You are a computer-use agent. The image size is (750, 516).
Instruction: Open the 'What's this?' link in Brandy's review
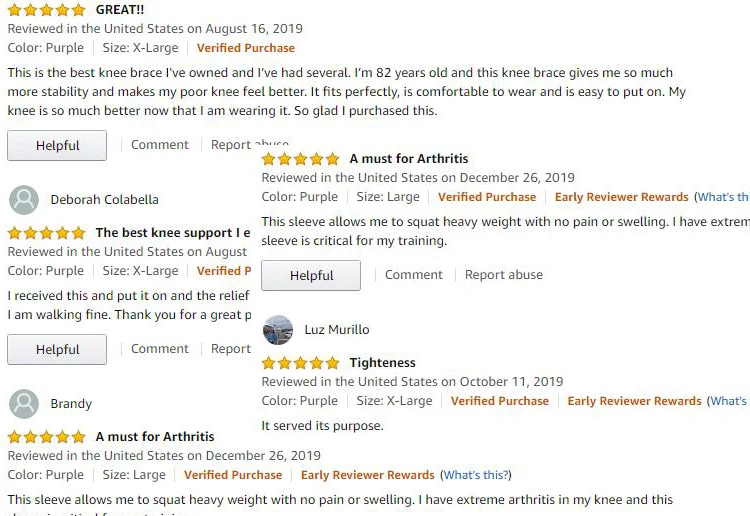pos(476,475)
